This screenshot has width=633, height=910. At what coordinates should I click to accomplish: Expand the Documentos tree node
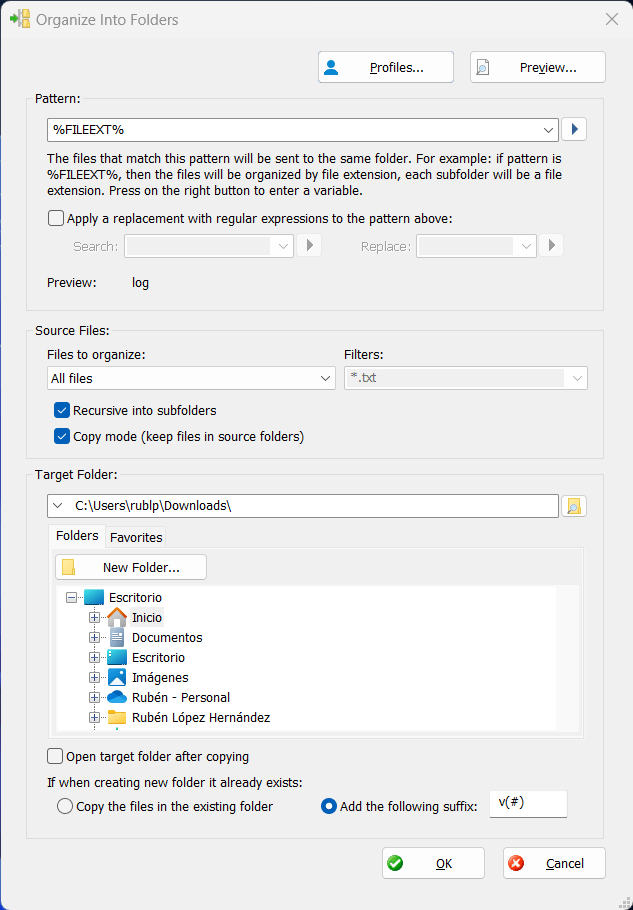95,637
